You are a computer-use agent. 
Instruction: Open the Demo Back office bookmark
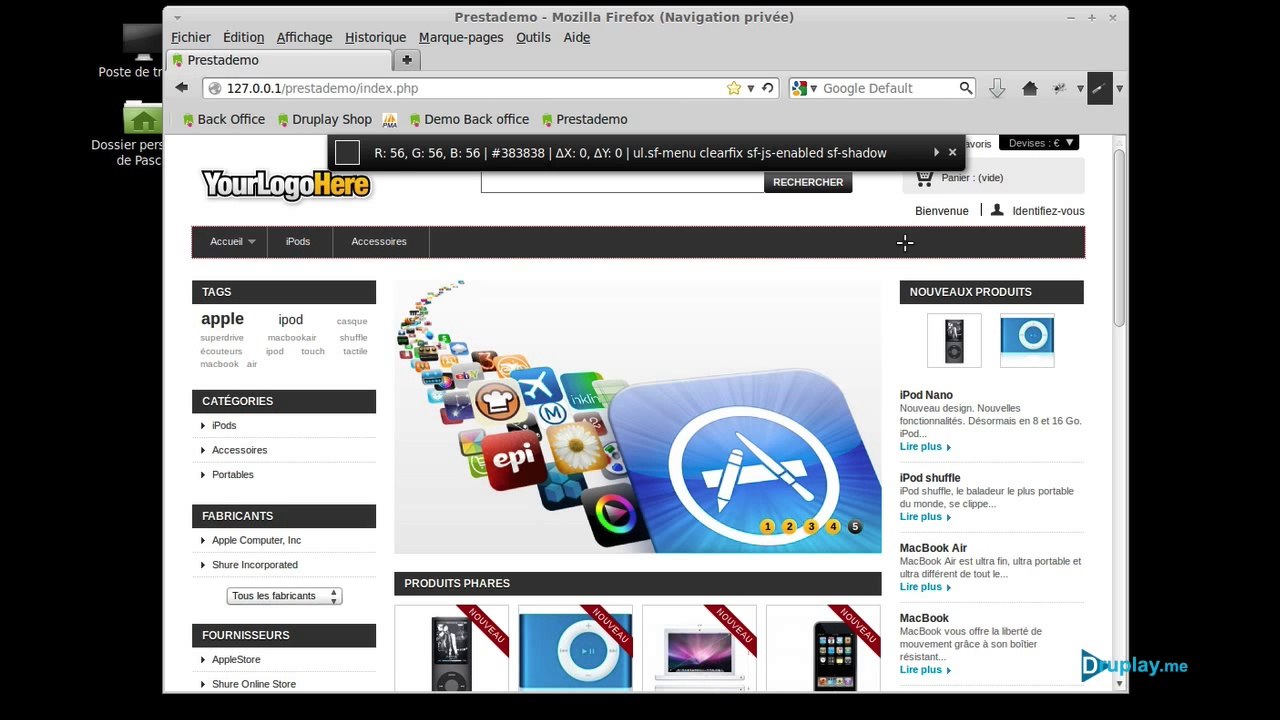click(x=468, y=120)
